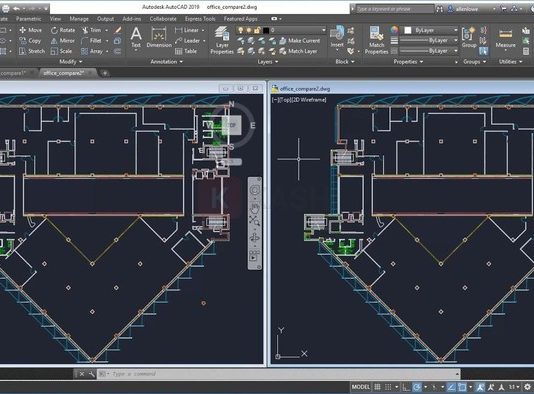Viewport: 534px width, 394px height.
Task: Select the Array tool
Action: [92, 51]
